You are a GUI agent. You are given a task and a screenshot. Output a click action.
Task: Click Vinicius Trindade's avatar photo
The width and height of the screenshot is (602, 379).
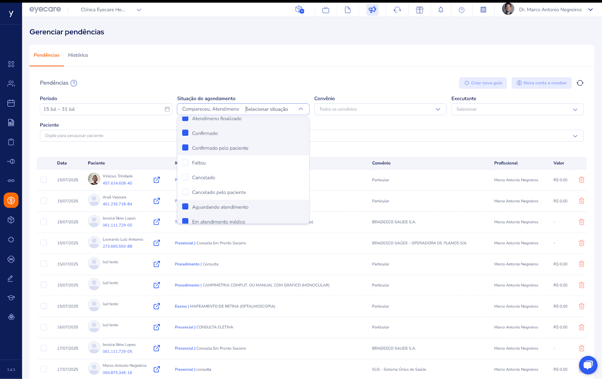tap(94, 179)
